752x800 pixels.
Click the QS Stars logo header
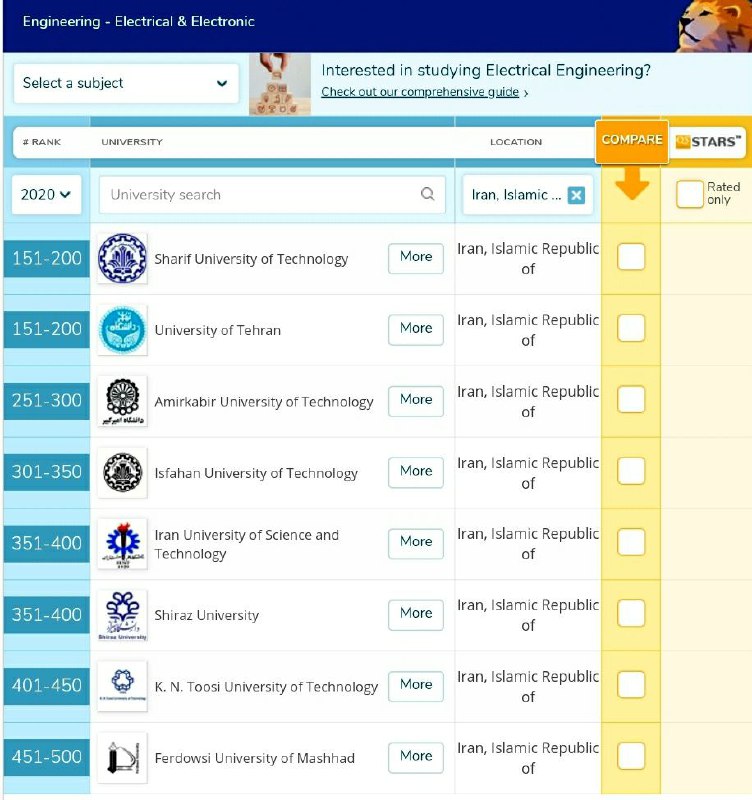pos(708,141)
